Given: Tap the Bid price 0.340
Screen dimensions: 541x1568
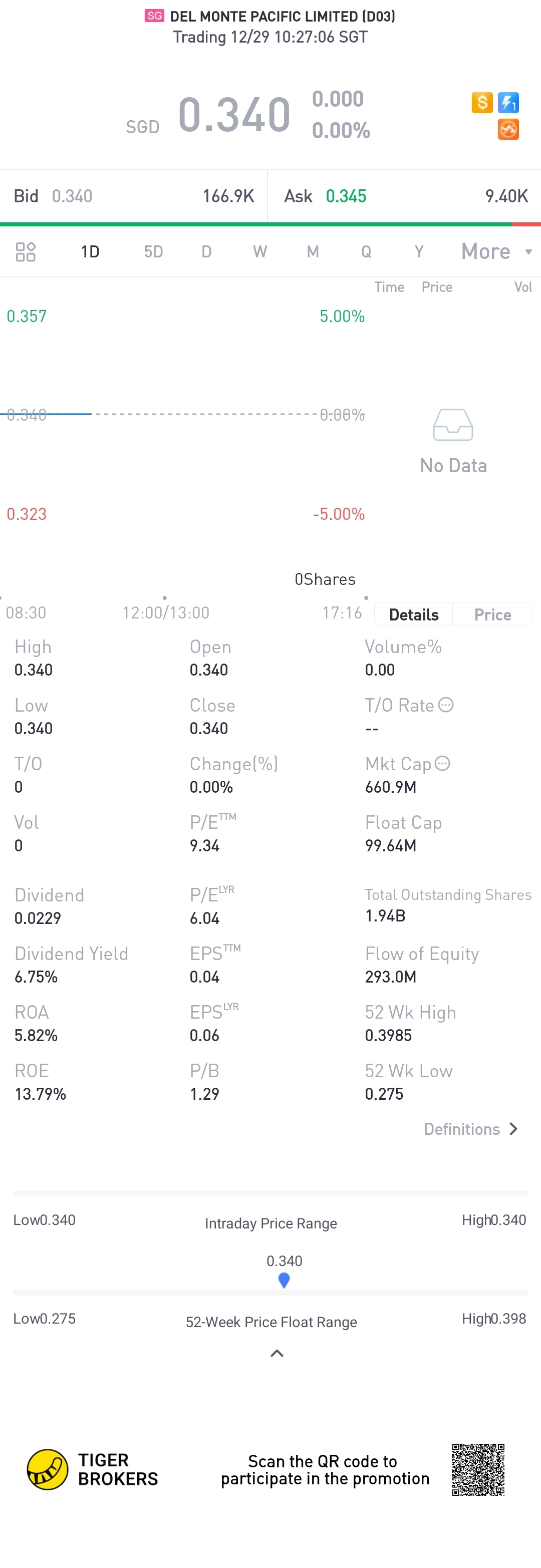Looking at the screenshot, I should point(72,196).
